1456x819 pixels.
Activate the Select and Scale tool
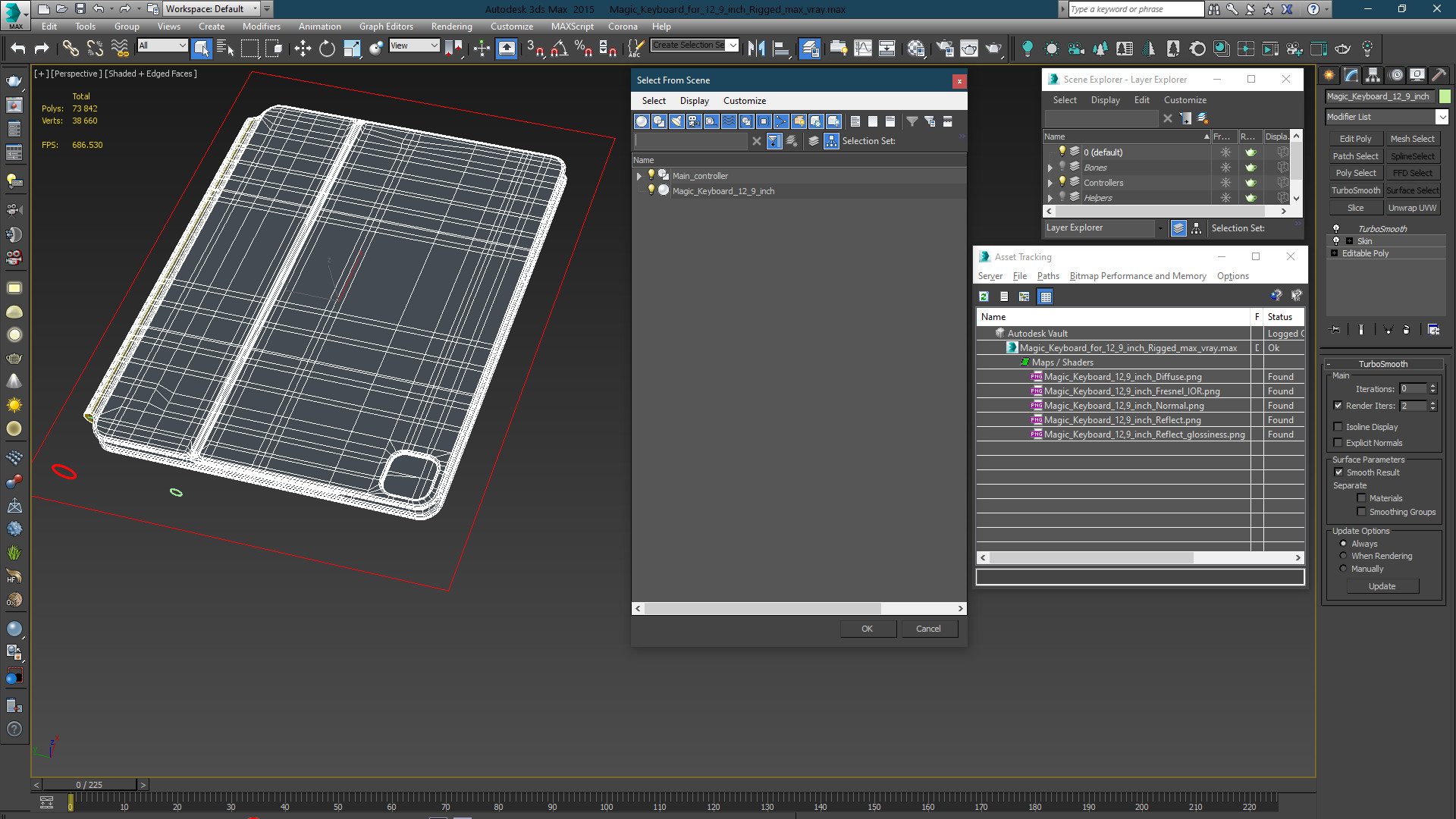click(x=351, y=49)
